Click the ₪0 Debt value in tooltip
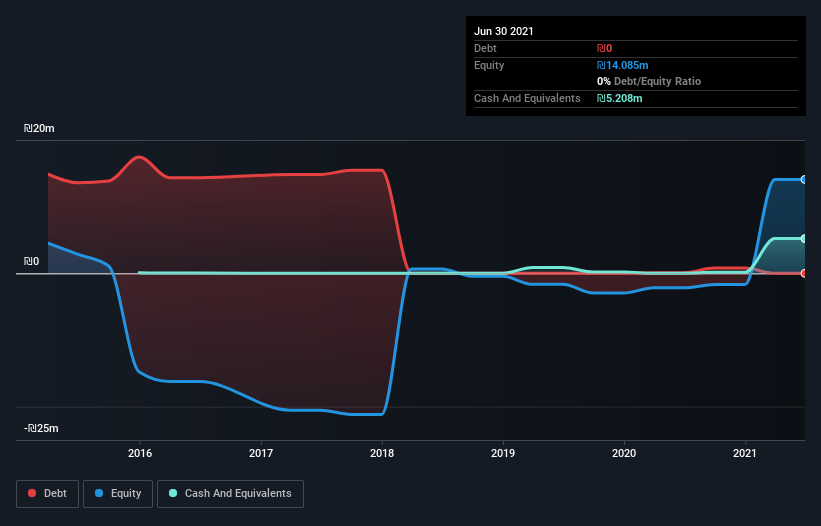Image resolution: width=821 pixels, height=526 pixels. (x=604, y=48)
